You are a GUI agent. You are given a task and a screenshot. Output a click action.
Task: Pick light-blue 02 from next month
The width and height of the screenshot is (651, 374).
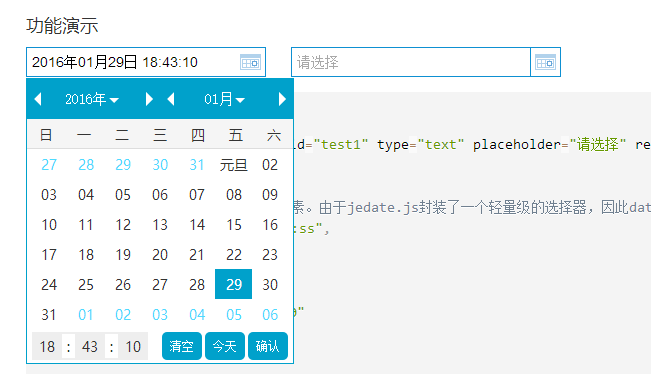(x=123, y=314)
